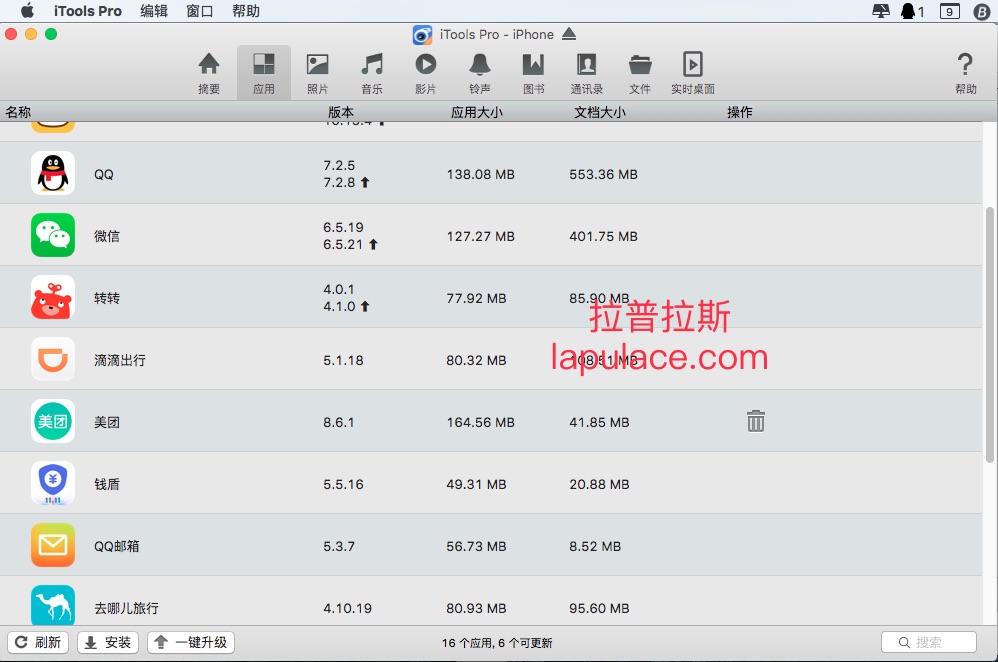Click the eject icon next to iPhone title
998x662 pixels.
(569, 34)
